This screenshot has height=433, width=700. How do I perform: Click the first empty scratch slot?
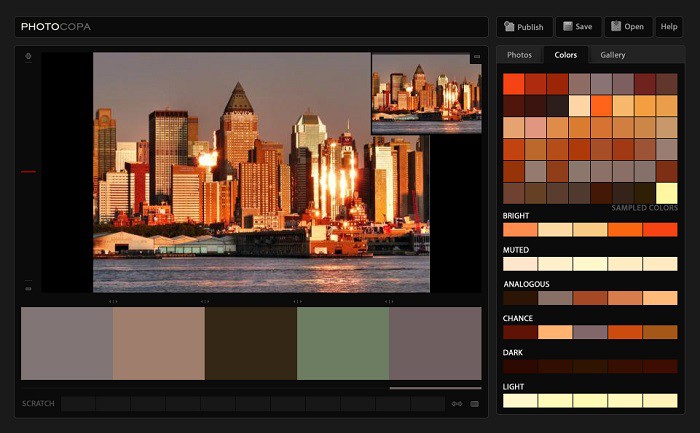[x=78, y=404]
